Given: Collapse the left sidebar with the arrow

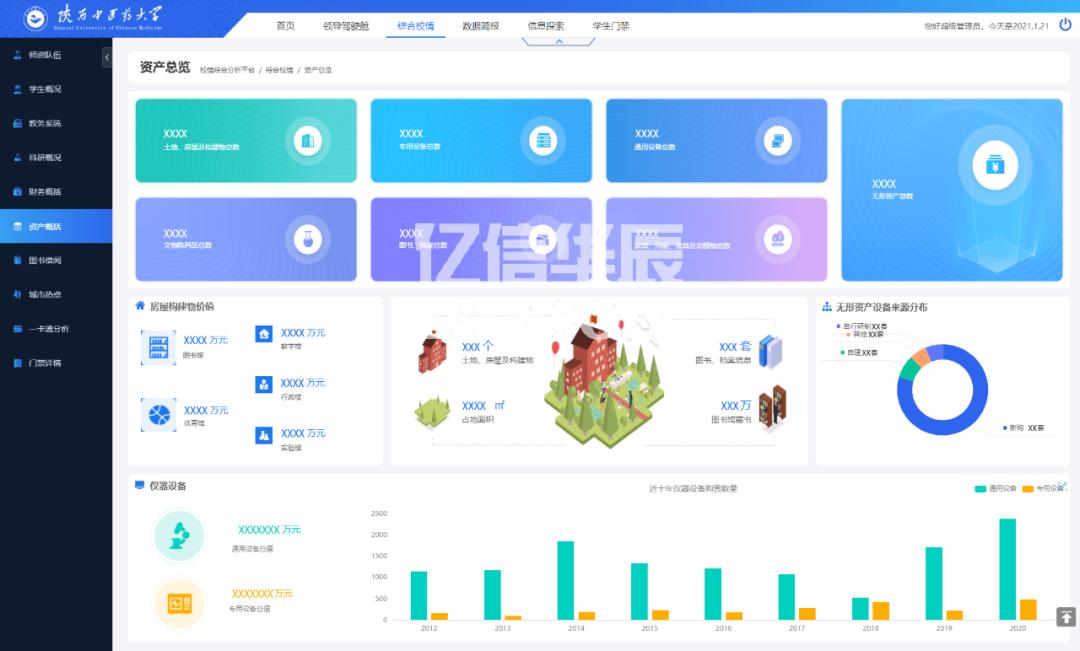Looking at the screenshot, I should 106,57.
